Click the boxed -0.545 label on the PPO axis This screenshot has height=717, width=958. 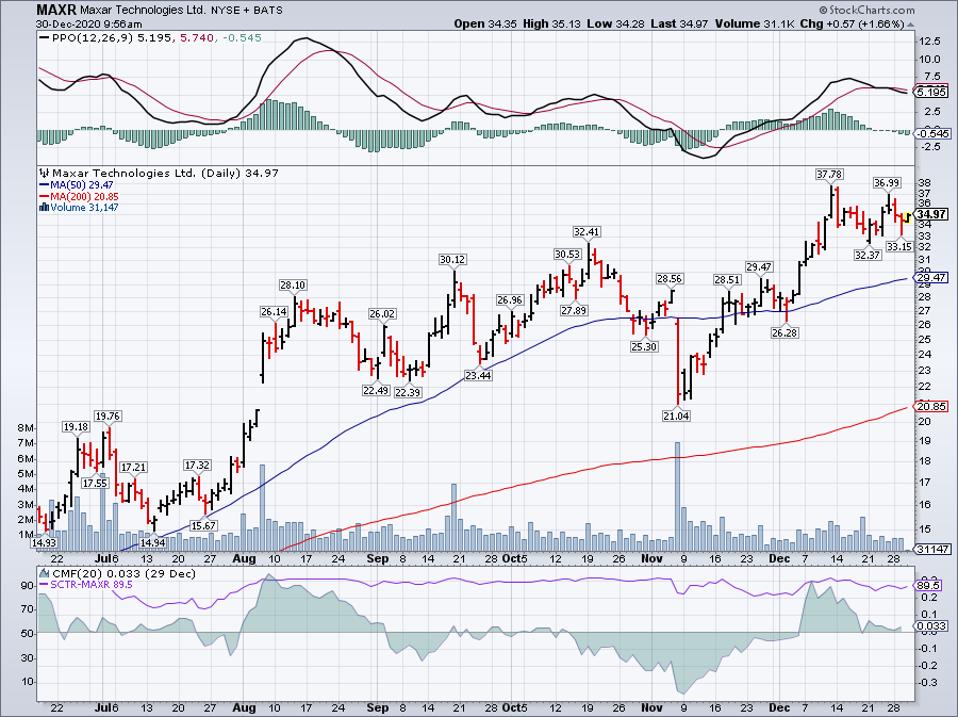[x=932, y=133]
